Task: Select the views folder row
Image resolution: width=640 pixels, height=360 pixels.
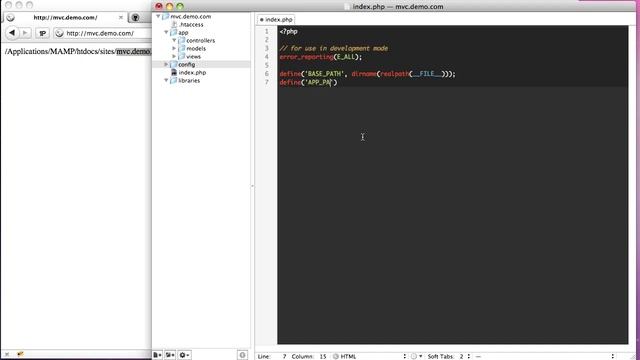Action: point(201,56)
